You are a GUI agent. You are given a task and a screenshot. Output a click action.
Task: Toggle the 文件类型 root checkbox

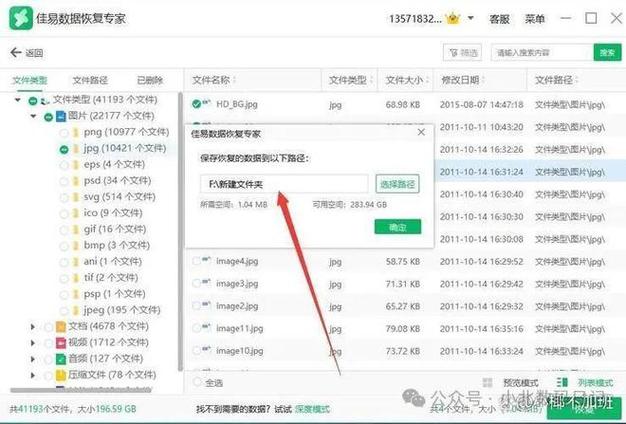[x=33, y=101]
